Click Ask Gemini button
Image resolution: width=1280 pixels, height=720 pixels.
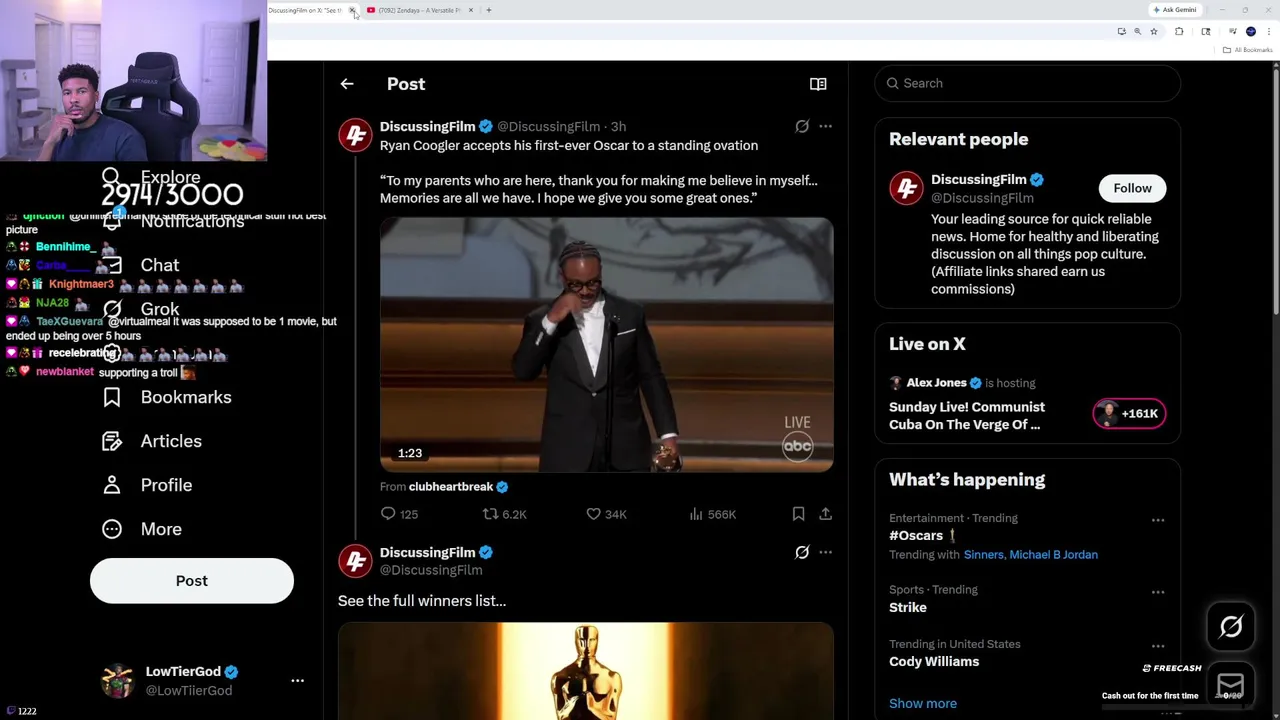click(1175, 10)
